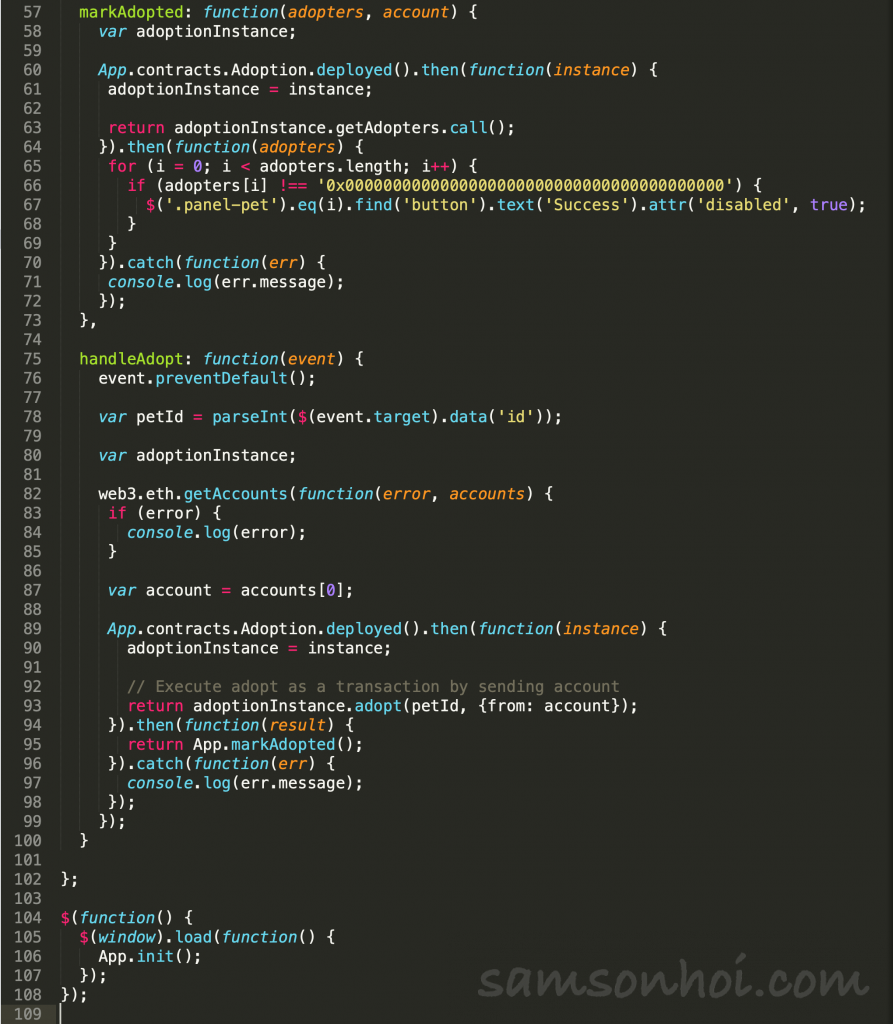The width and height of the screenshot is (893, 1024).
Task: Click the 'handleAdopt' key on line 75
Action: pos(131,359)
